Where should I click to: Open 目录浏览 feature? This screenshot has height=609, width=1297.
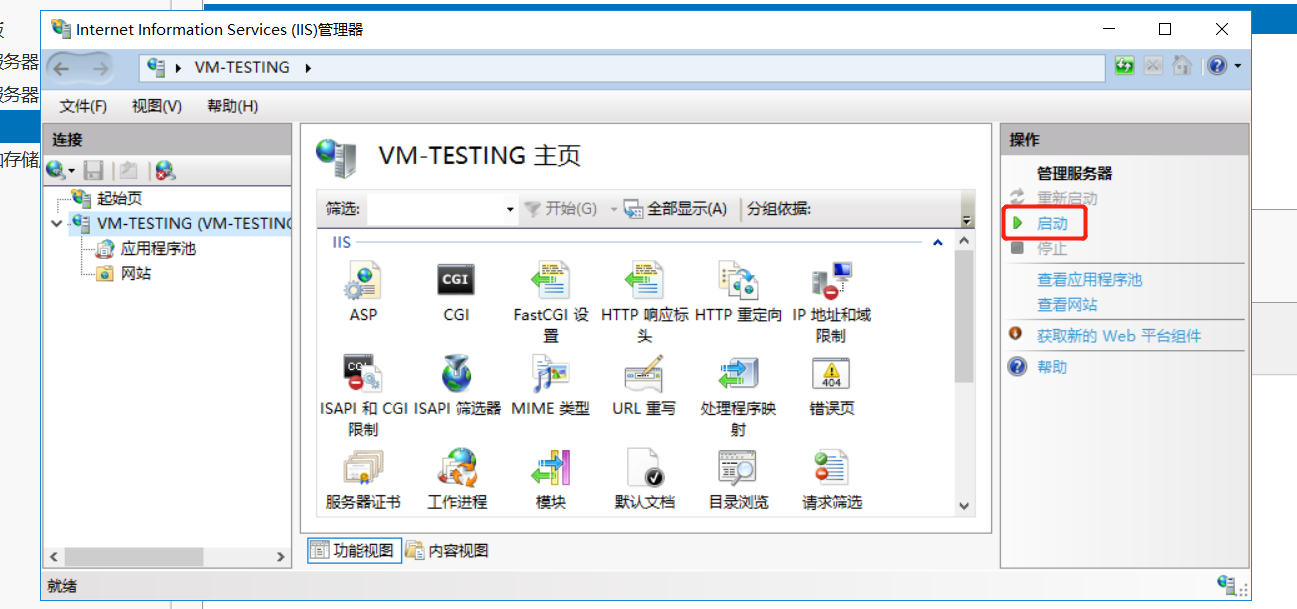click(738, 468)
